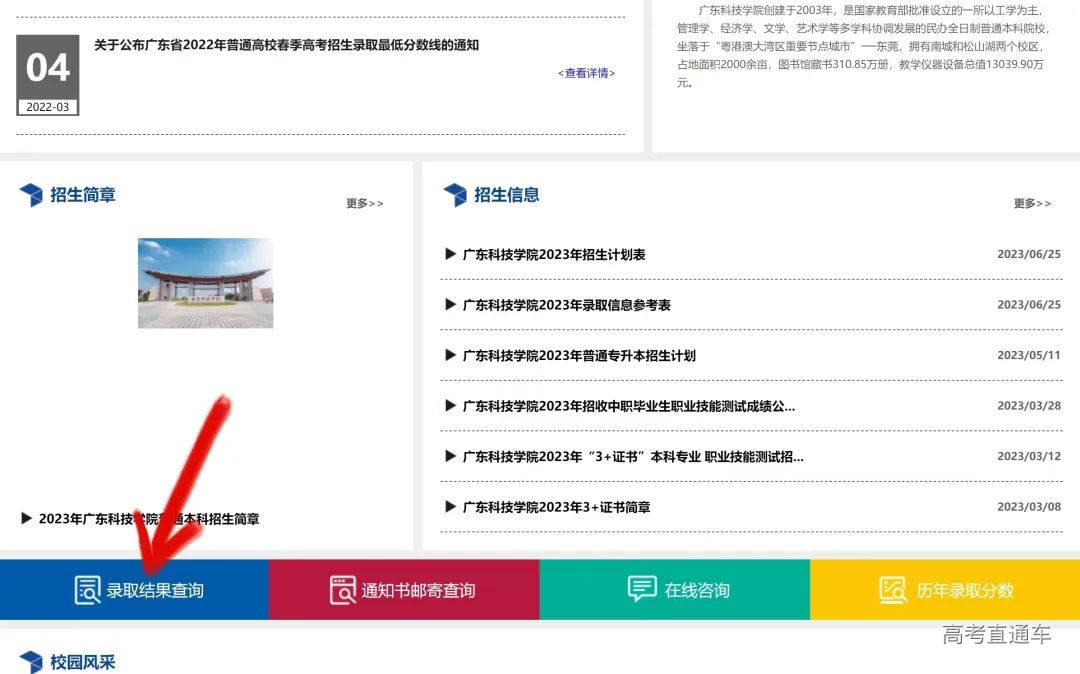Viewport: 1080px width, 674px height.
Task: Click the campus building photo thumbnail
Action: pos(205,282)
